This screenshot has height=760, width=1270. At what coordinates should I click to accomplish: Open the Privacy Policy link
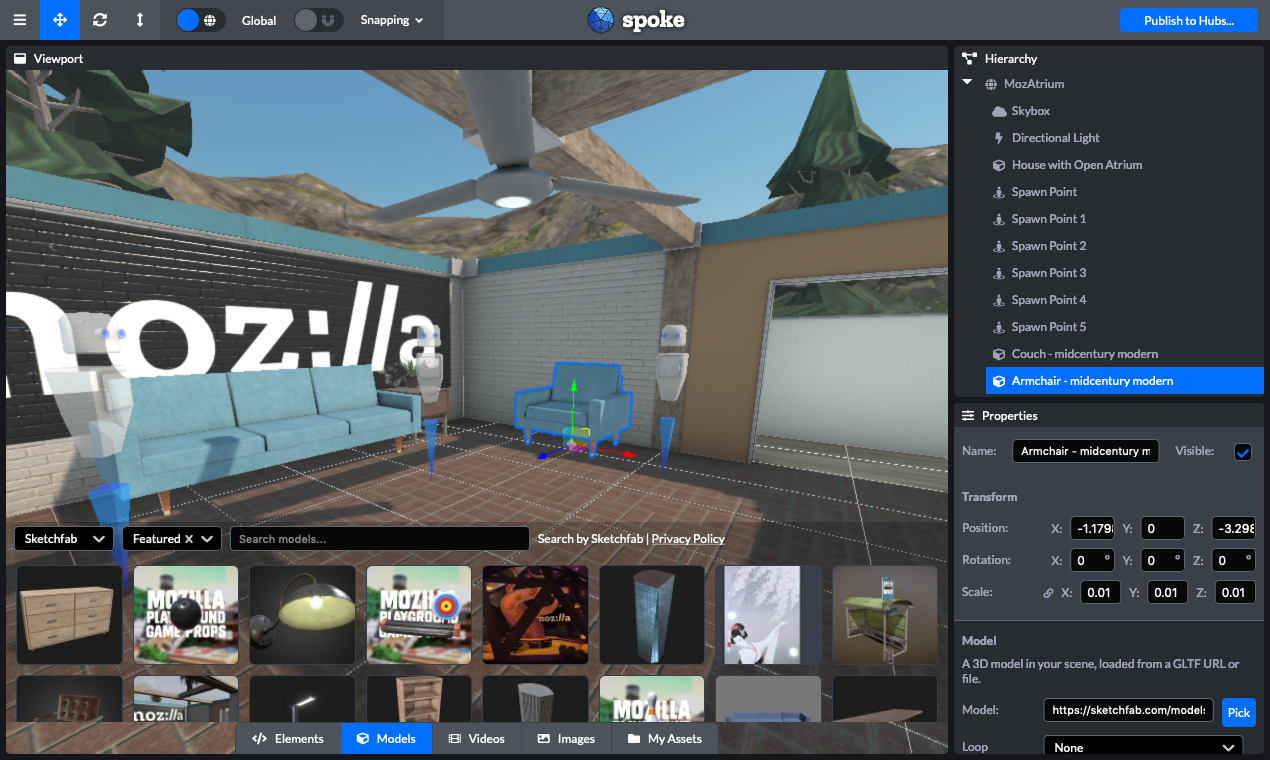tap(688, 539)
